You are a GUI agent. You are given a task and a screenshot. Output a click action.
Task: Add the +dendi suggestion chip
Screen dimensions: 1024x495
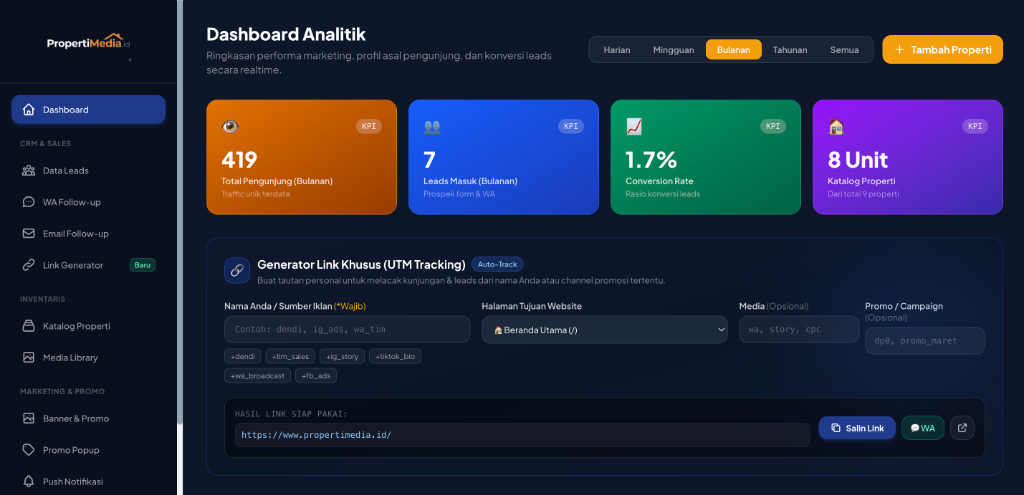coord(242,356)
